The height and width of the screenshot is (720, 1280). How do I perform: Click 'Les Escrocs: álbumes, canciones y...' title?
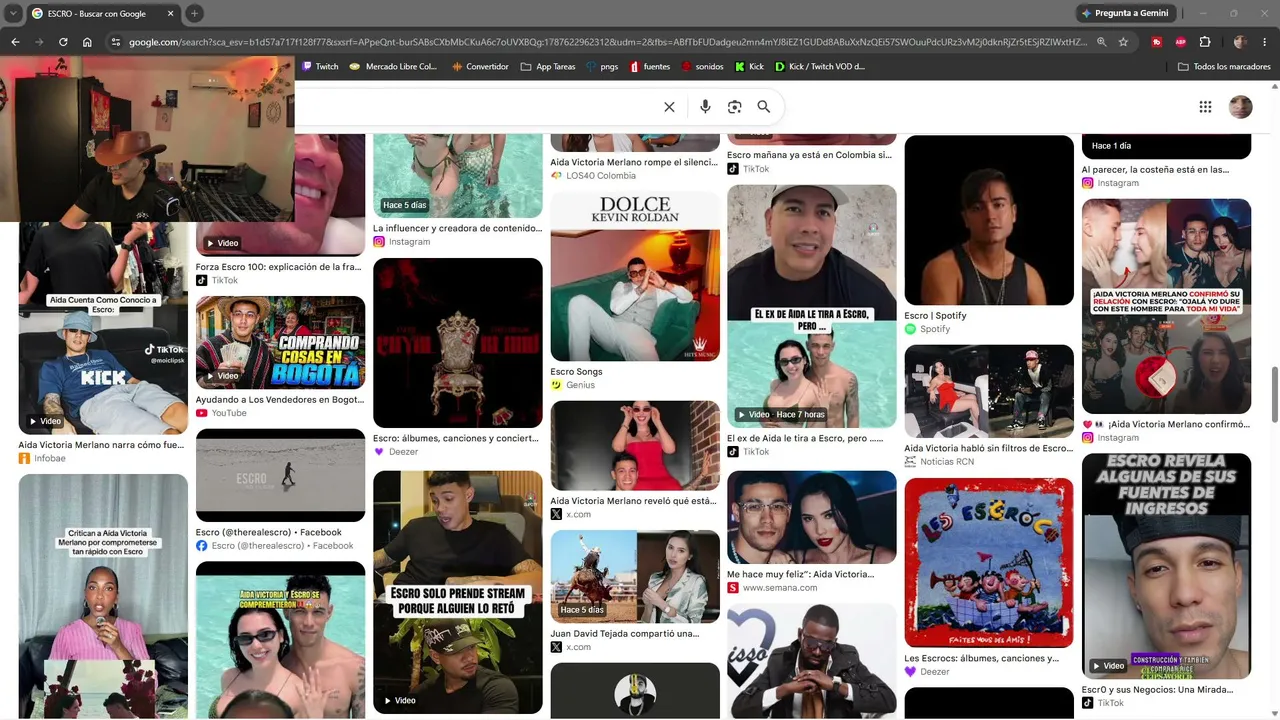click(x=981, y=659)
